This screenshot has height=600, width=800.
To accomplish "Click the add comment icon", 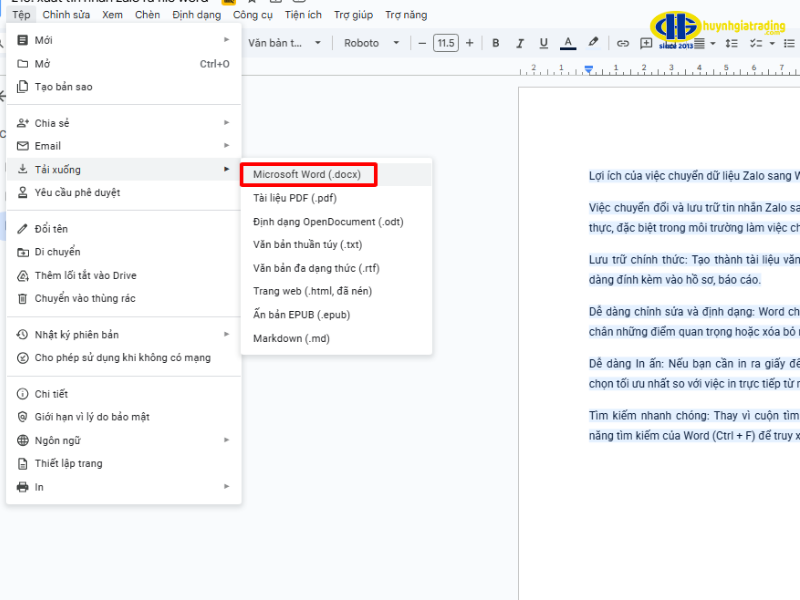I will 646,43.
